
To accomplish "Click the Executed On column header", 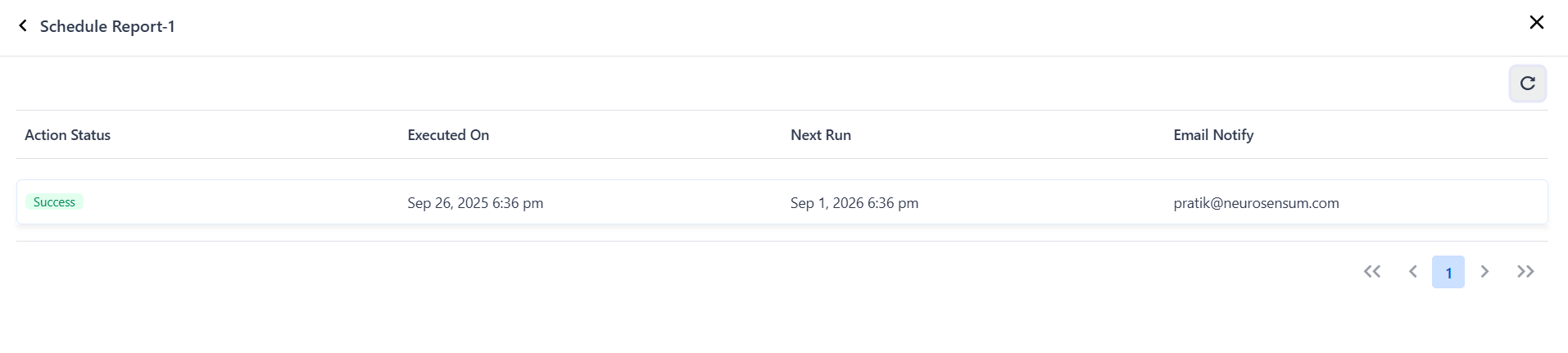I will click(x=448, y=135).
